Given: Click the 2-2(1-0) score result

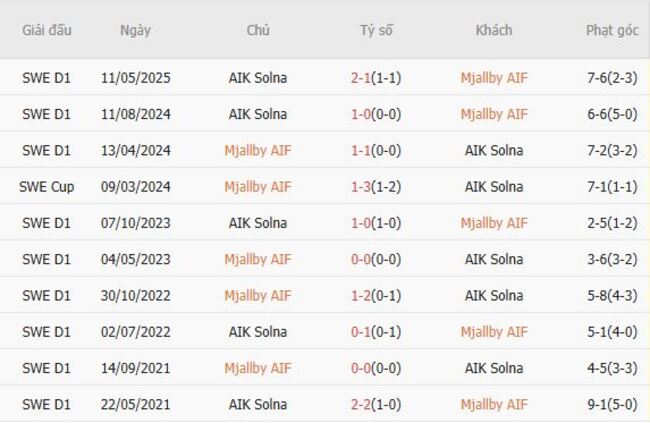Looking at the screenshot, I should 376,405.
